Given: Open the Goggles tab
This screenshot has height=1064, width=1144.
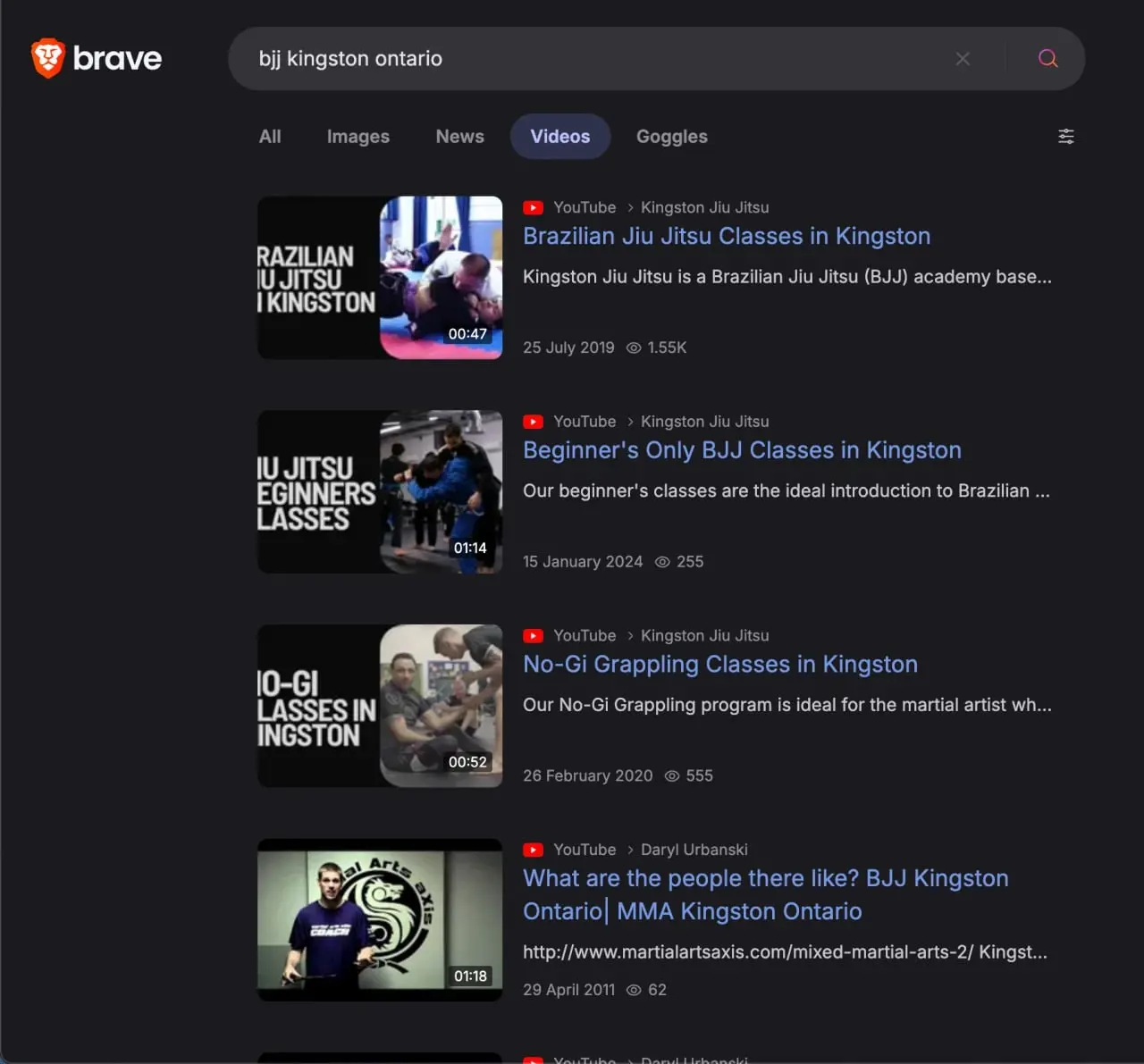Looking at the screenshot, I should pyautogui.click(x=672, y=137).
